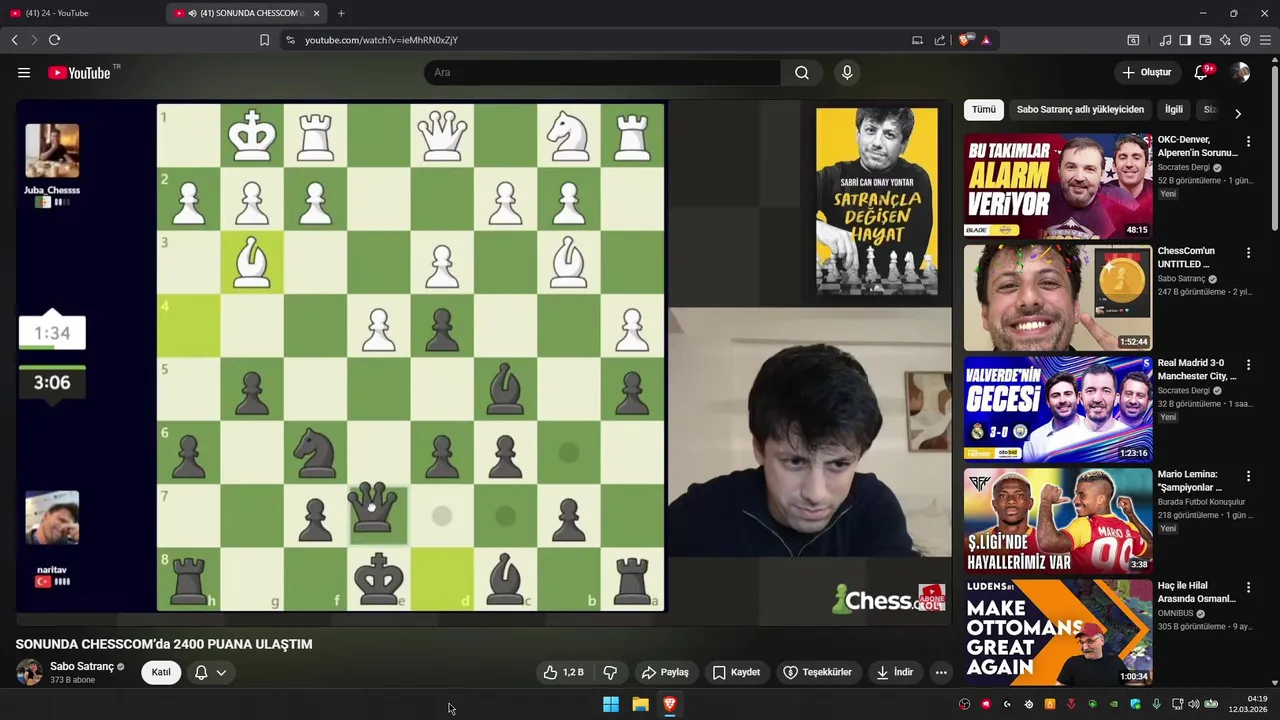Open Sabo Satranç channel name link
This screenshot has width=1280, height=720.
click(82, 666)
